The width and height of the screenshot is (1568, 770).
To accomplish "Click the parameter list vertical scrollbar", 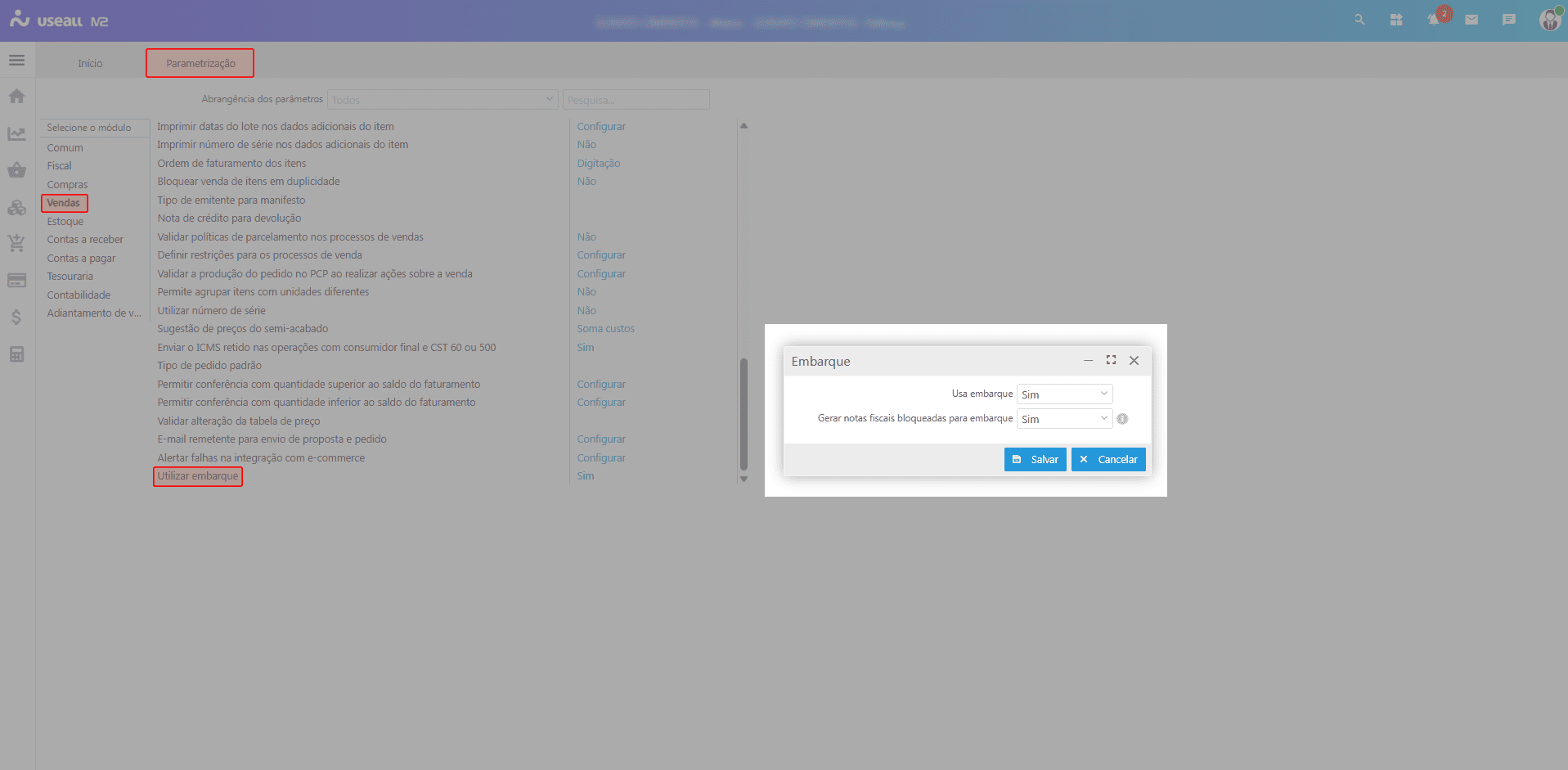I will point(744,413).
